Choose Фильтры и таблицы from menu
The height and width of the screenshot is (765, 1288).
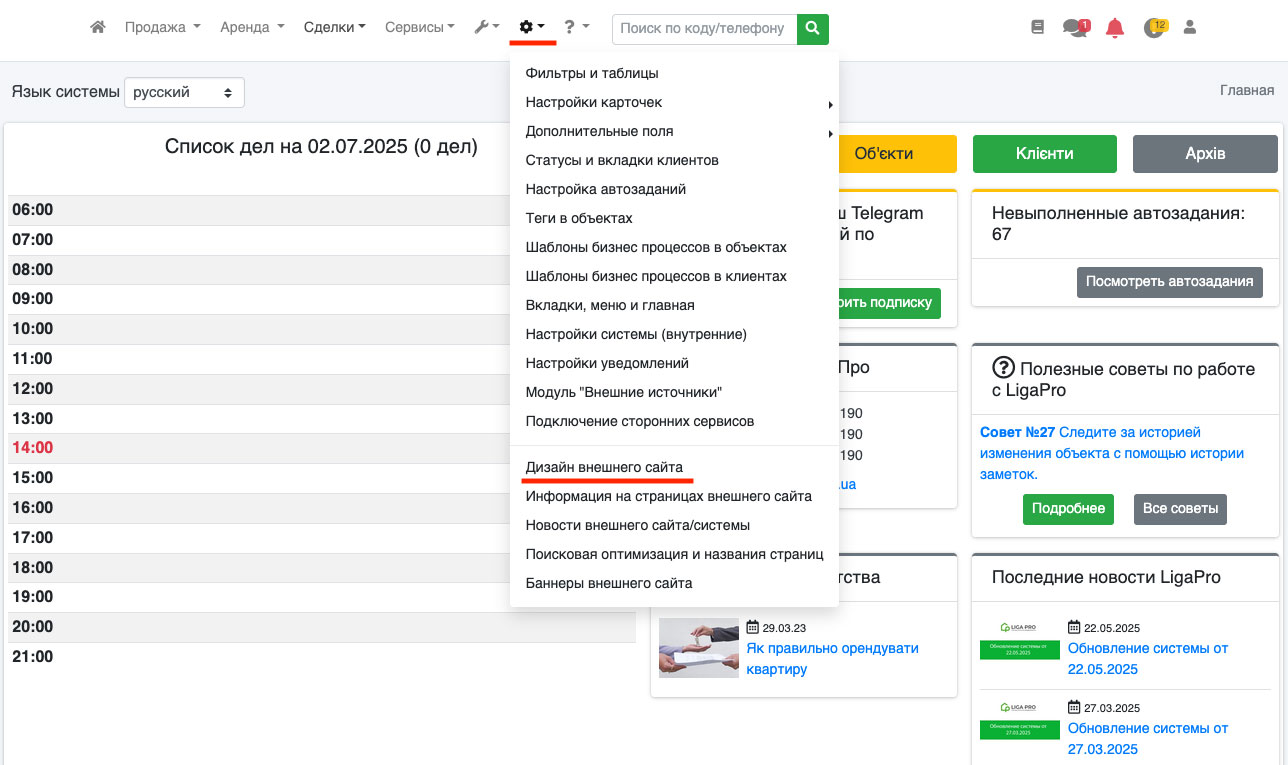[591, 73]
